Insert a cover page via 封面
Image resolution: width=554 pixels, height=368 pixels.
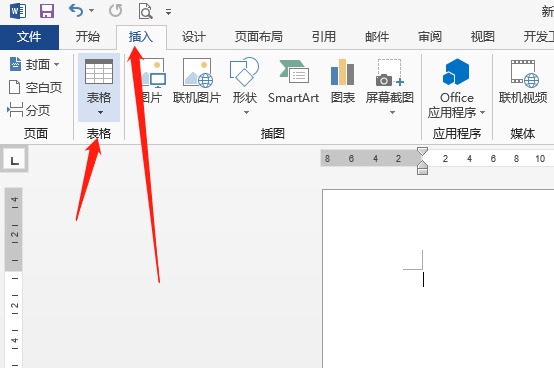point(34,65)
